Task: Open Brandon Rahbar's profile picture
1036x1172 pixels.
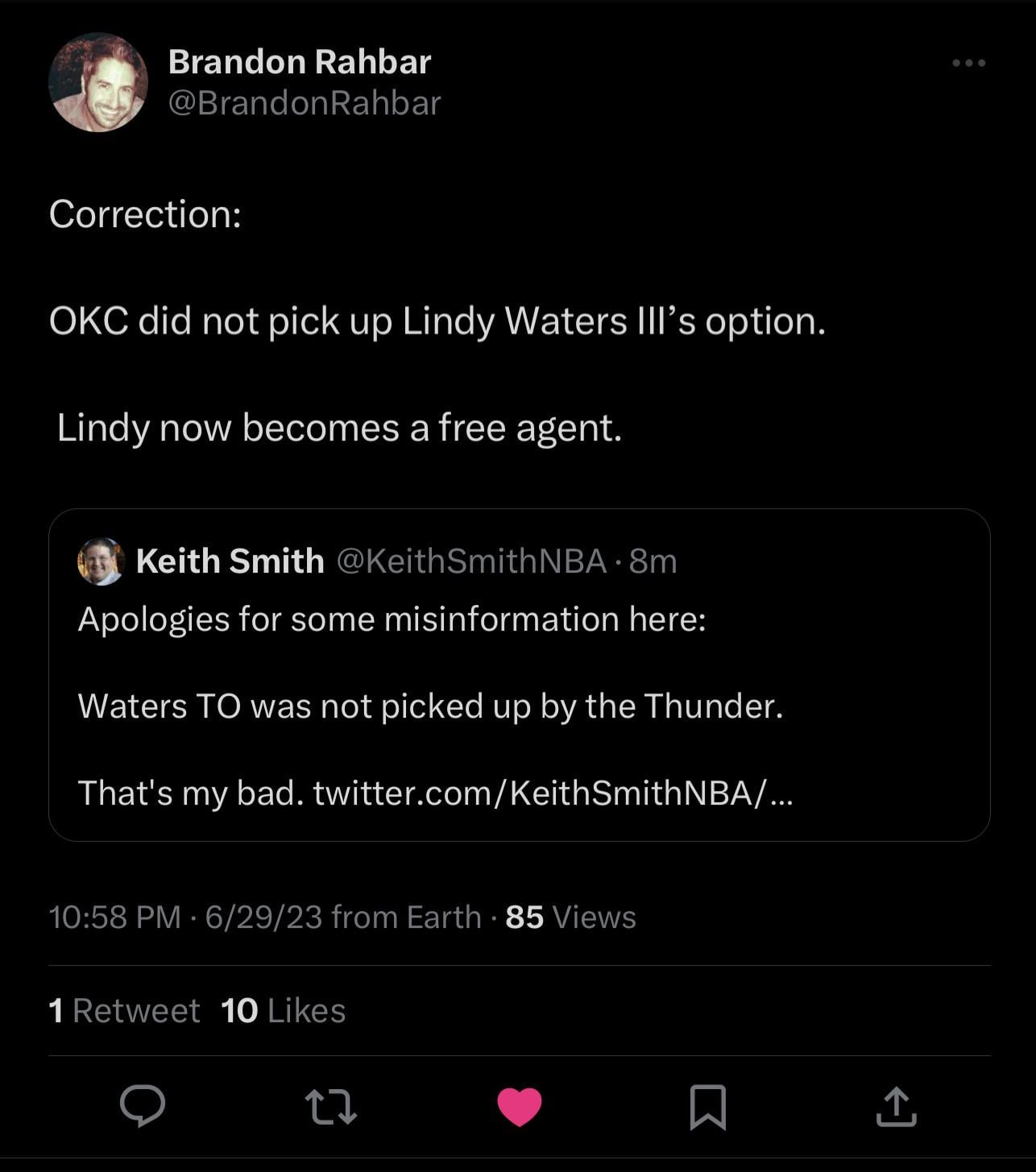Action: pos(98,82)
